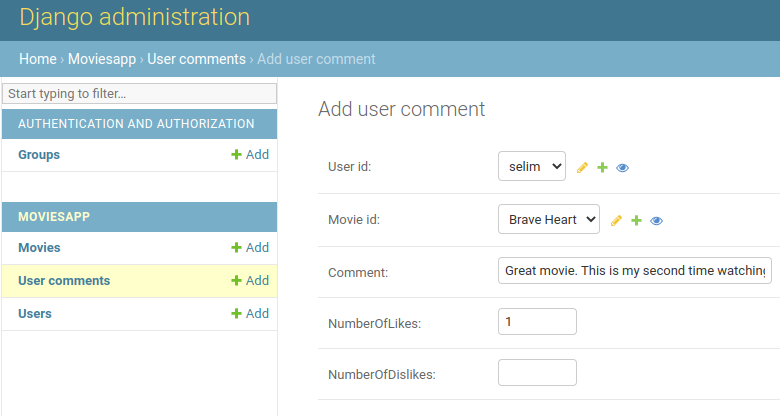Viewport: 780px width, 416px height.
Task: Click the pencil icon to edit selected user
Action: (x=582, y=168)
